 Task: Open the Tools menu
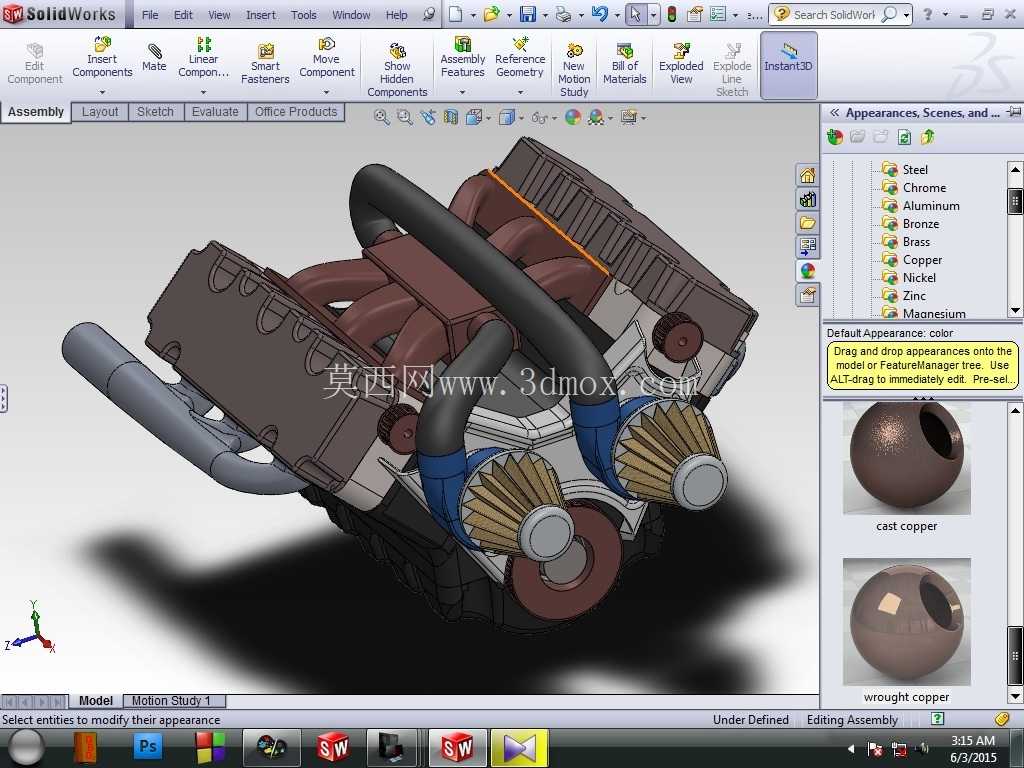pyautogui.click(x=304, y=14)
